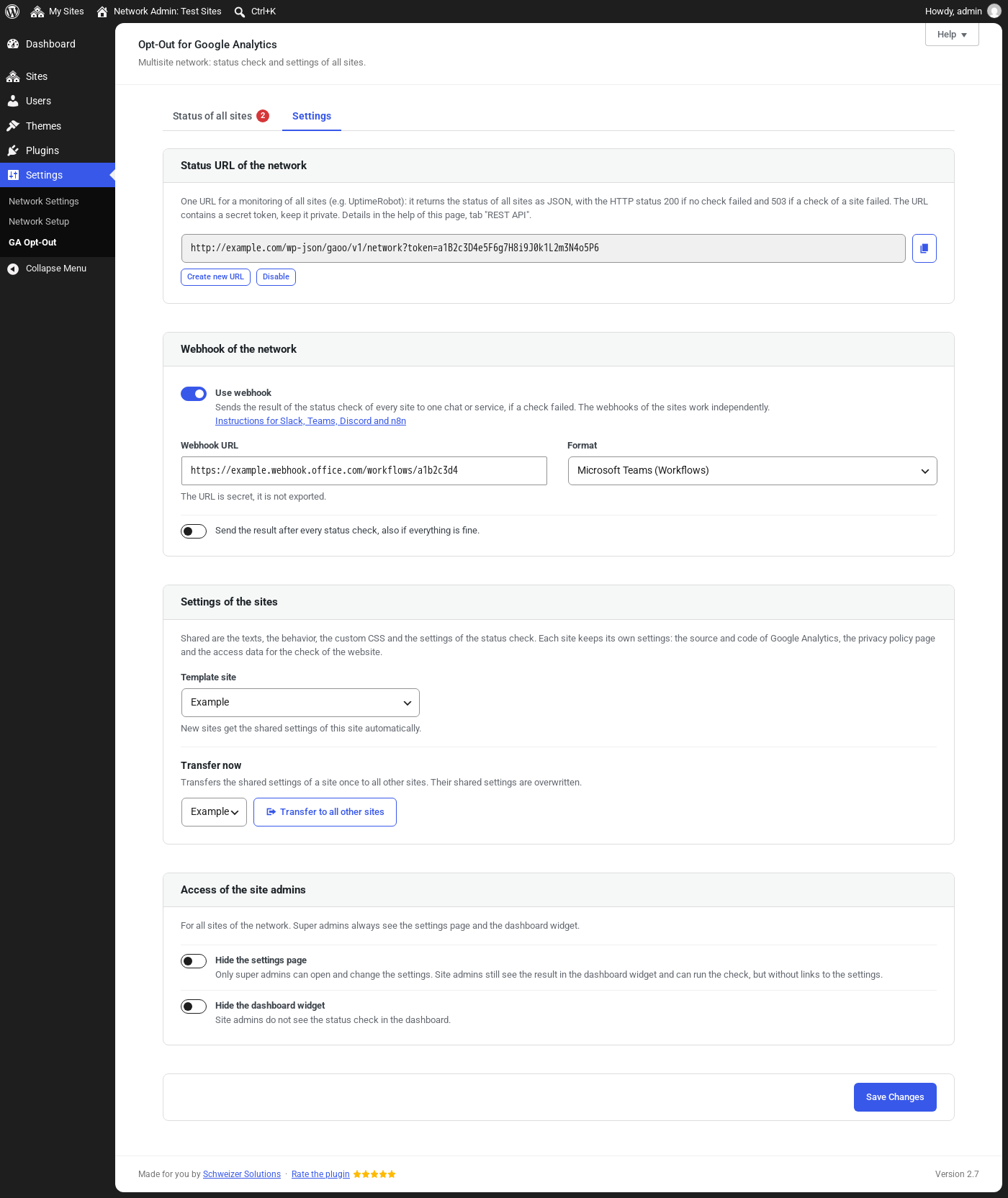Click the Sites icon in sidebar
Image resolution: width=1008 pixels, height=1198 pixels.
pos(13,76)
